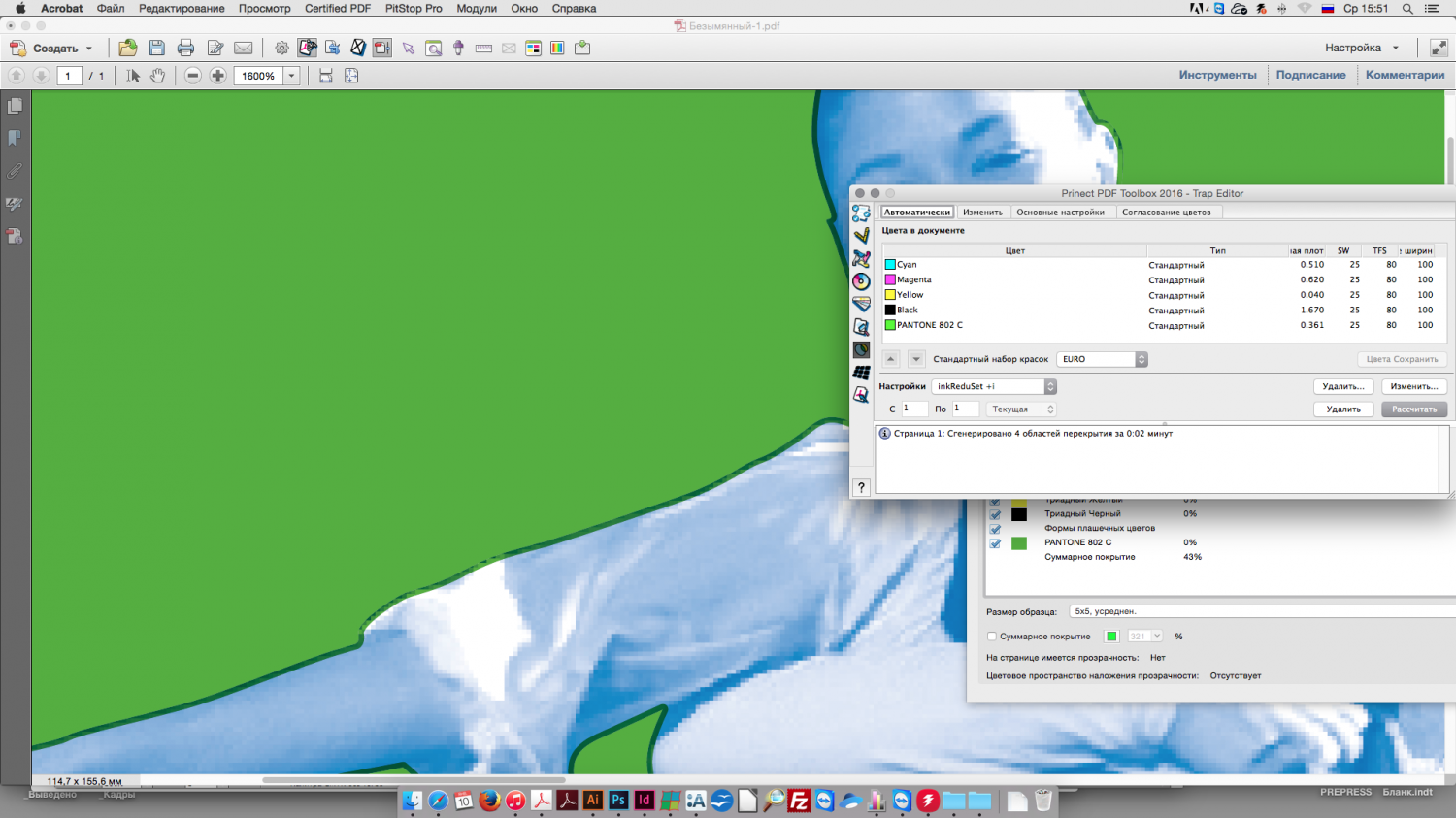
Task: Print the document with the printer icon
Action: [x=185, y=48]
